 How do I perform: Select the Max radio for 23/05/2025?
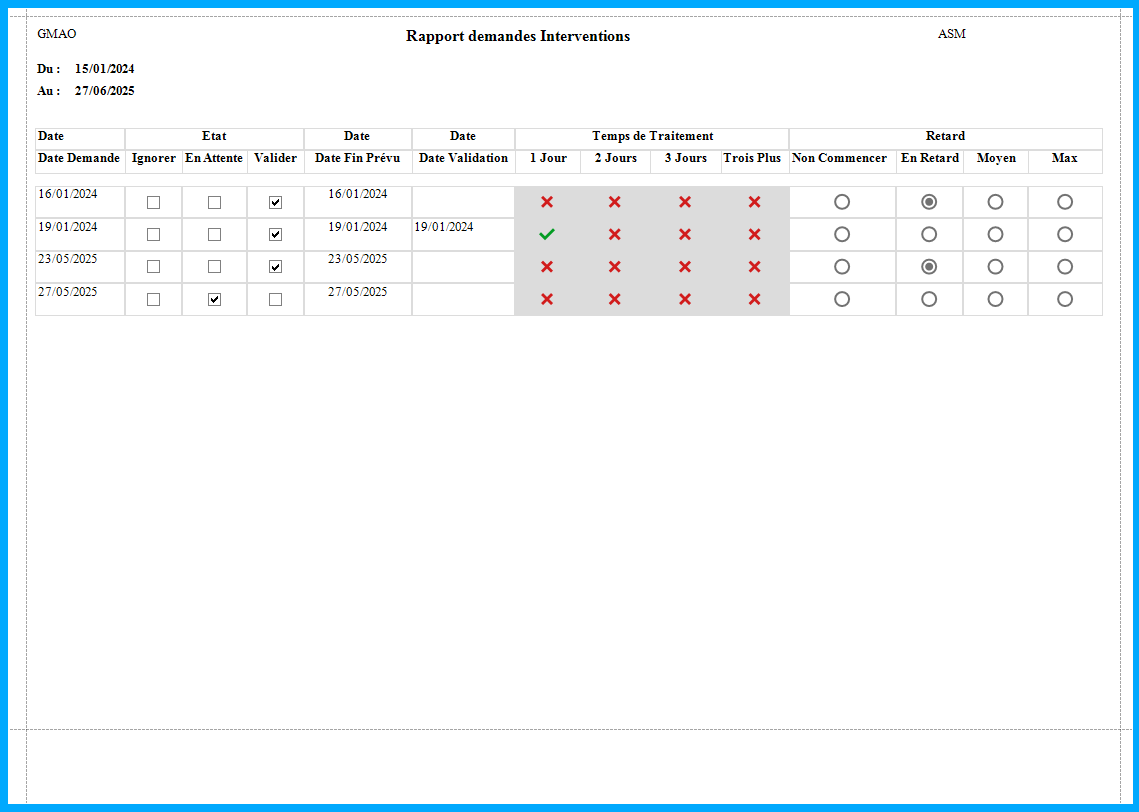click(1065, 267)
